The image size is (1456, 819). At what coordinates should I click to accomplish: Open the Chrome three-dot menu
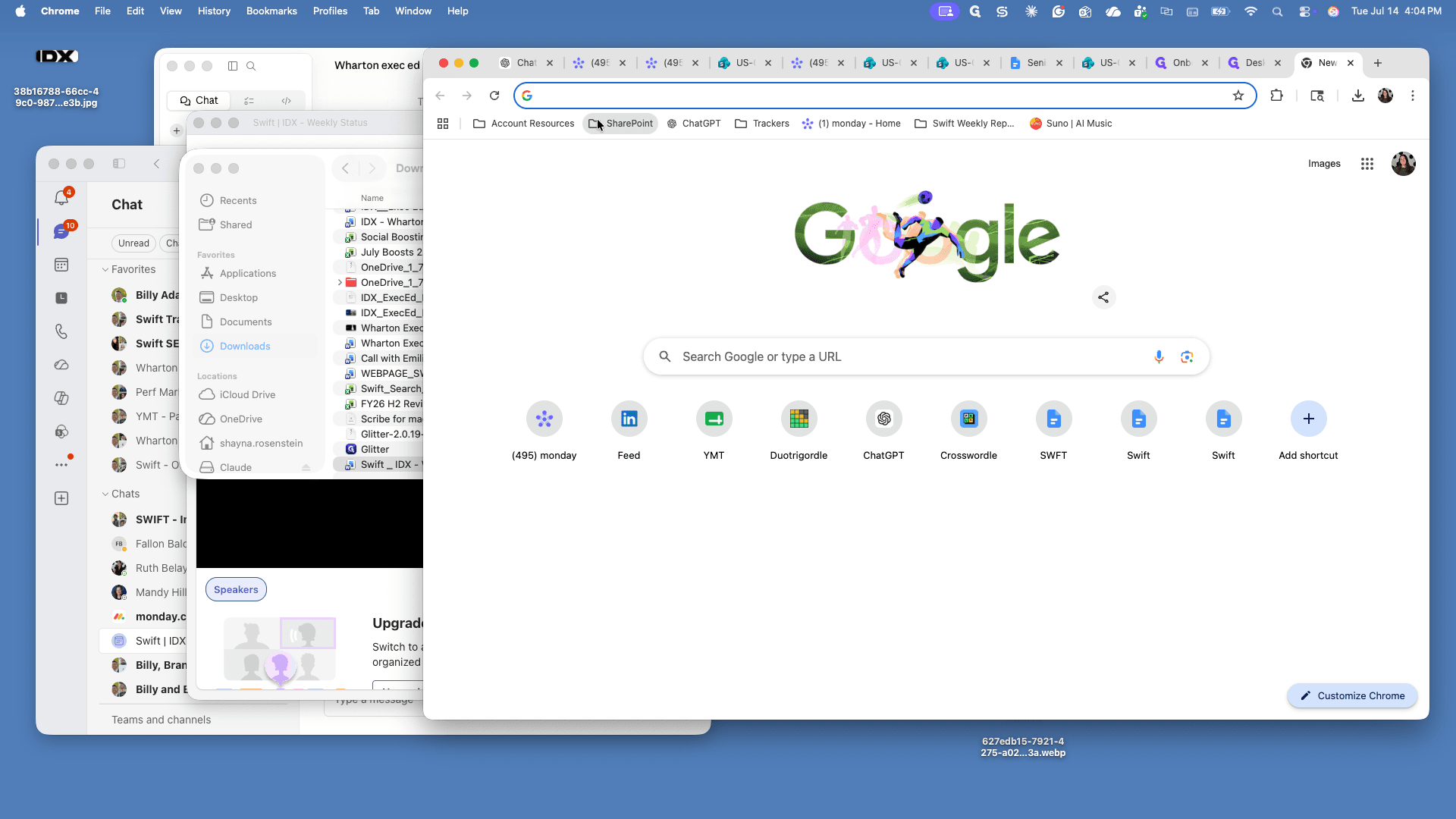coord(1413,96)
